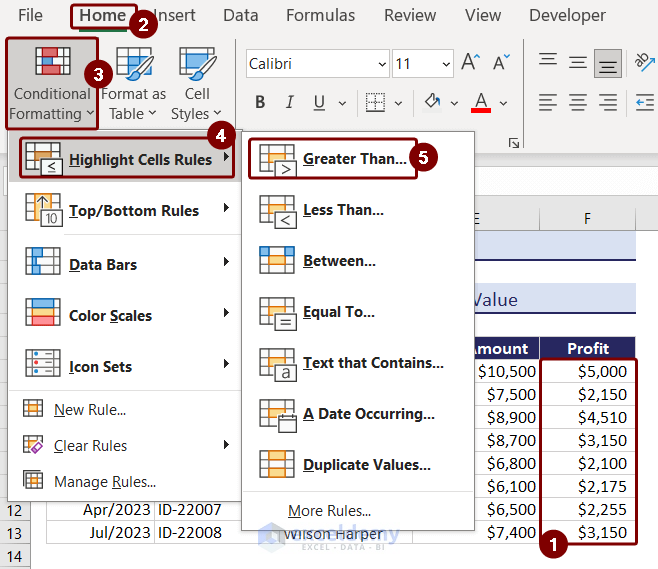This screenshot has height=569, width=658.
Task: Select Duplicate Values rule
Action: (x=358, y=465)
